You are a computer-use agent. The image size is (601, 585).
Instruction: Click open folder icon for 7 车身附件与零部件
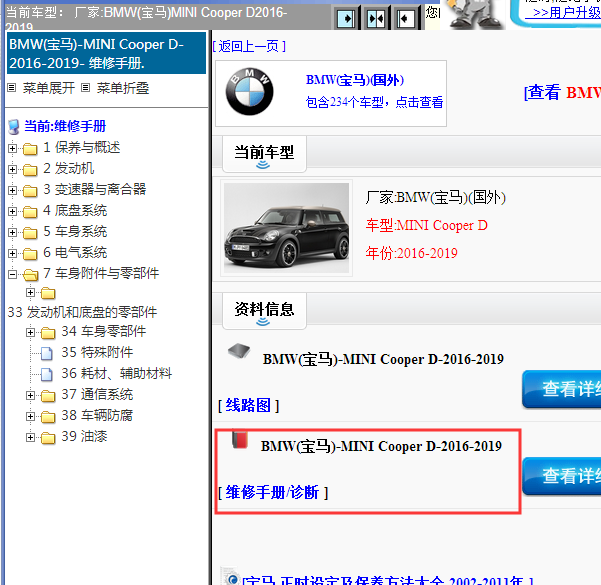click(31, 275)
